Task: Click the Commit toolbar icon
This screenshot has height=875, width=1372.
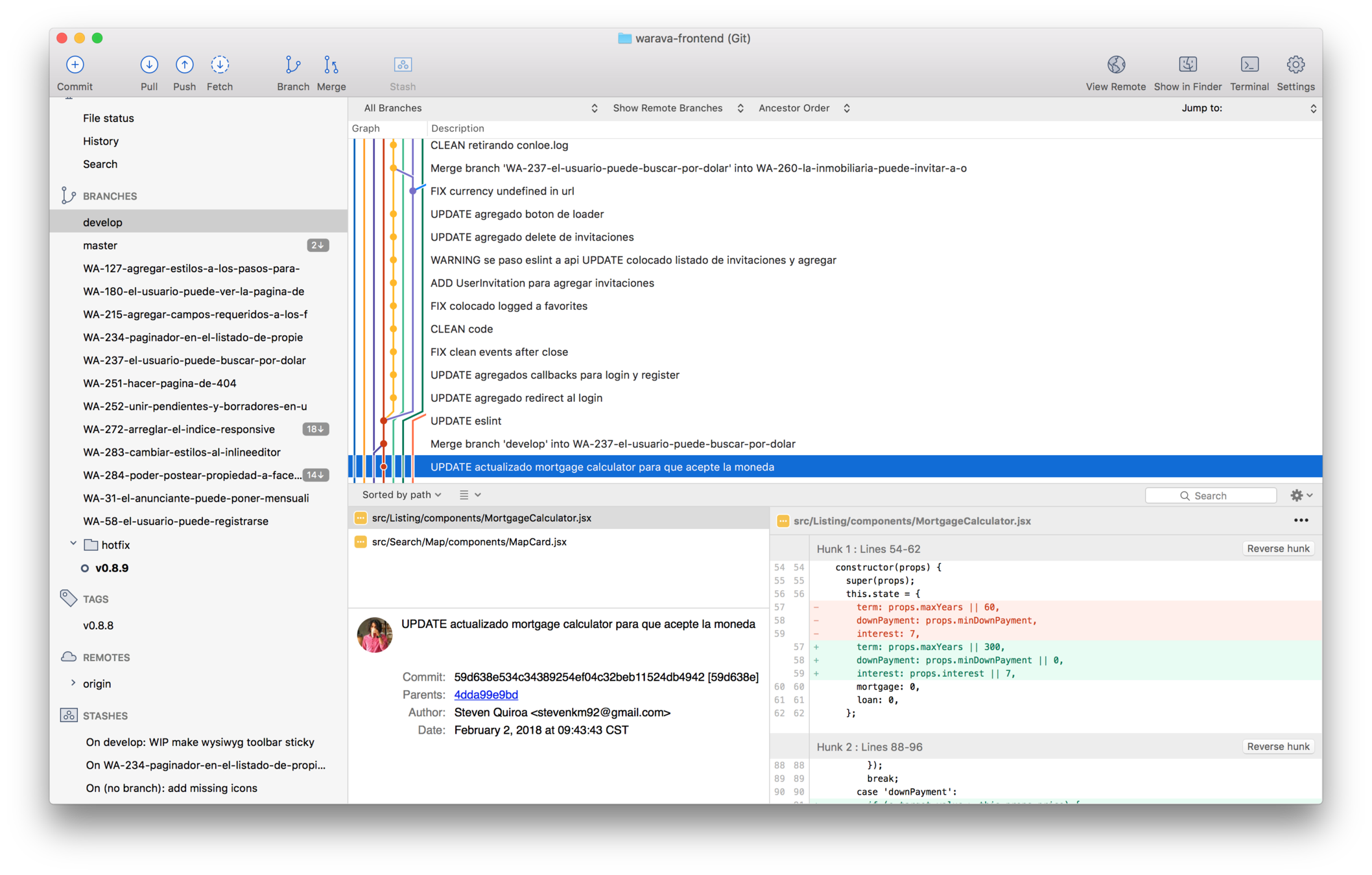Action: tap(75, 65)
